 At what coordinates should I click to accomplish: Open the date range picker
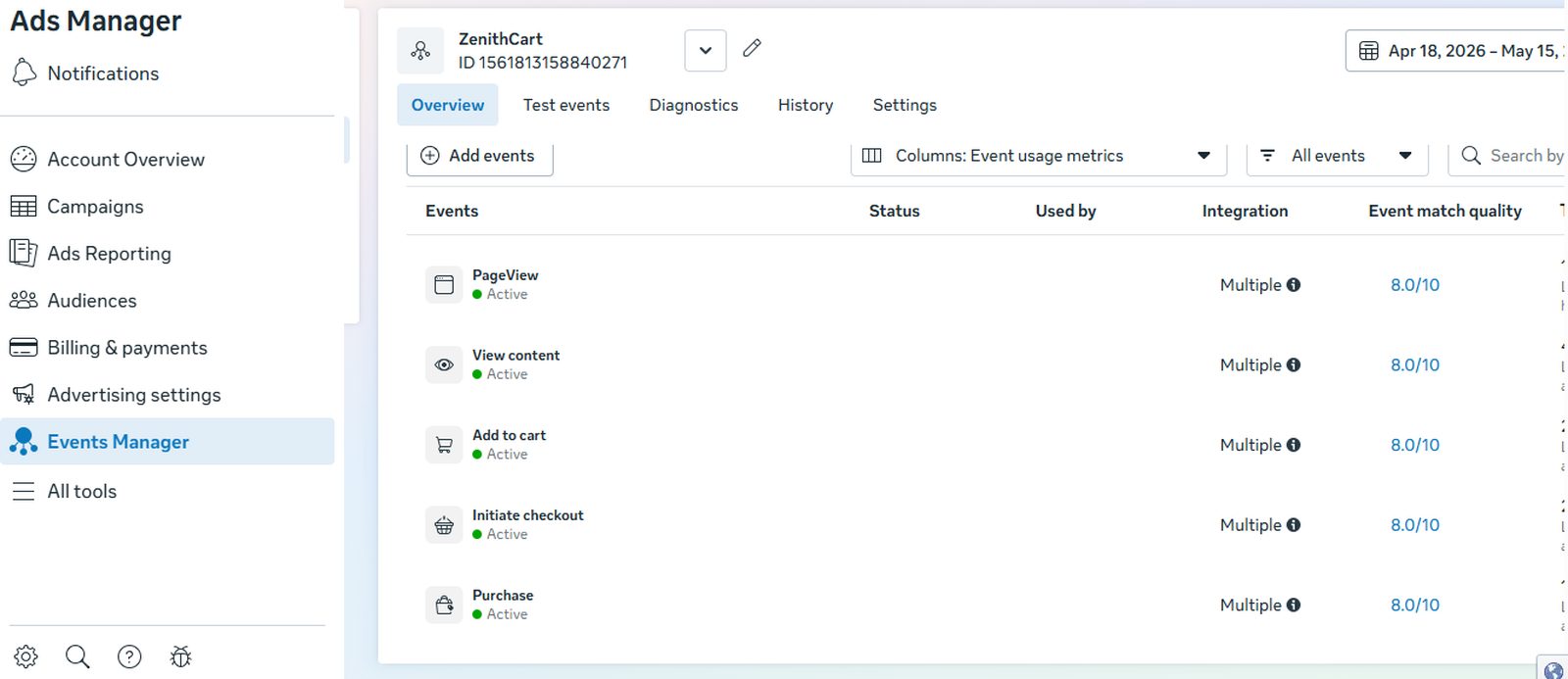pos(1457,51)
